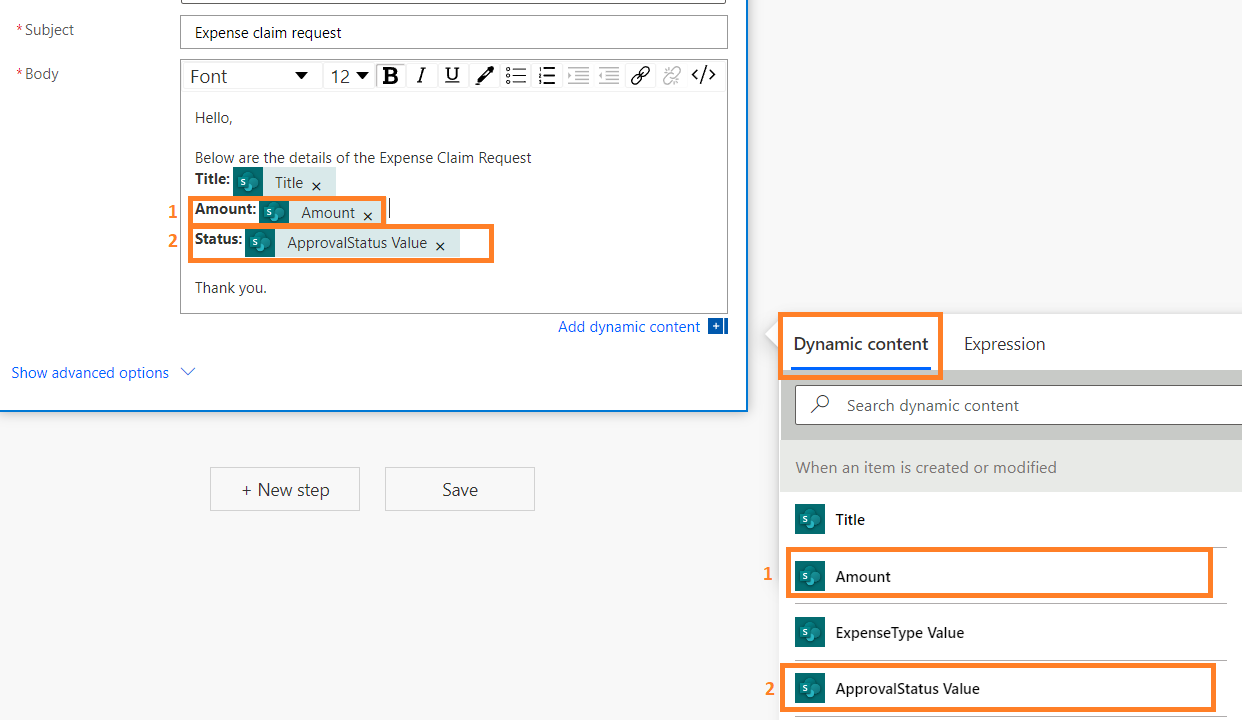Toggle italic text formatting
The height and width of the screenshot is (720, 1242).
pyautogui.click(x=421, y=76)
